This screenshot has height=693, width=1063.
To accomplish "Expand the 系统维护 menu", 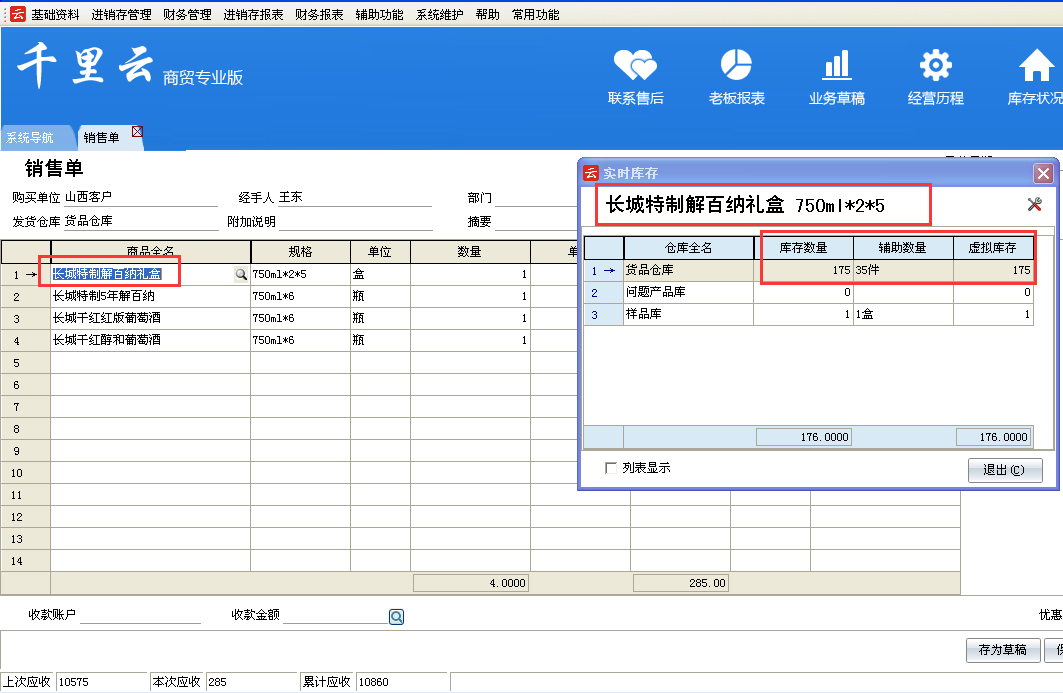I will (440, 15).
